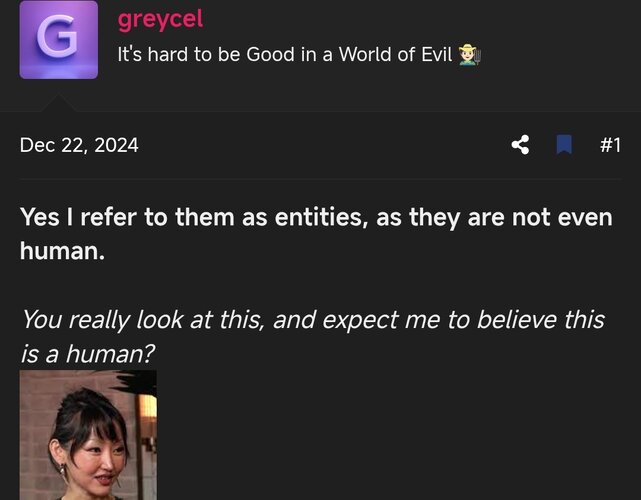Click the post bubble pointer under the avatar

[x=58, y=103]
